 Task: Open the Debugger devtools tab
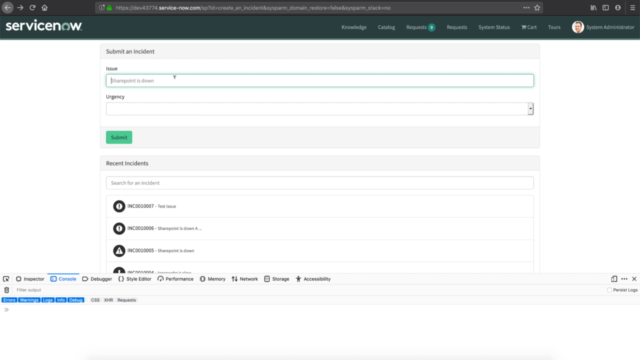[x=97, y=279]
